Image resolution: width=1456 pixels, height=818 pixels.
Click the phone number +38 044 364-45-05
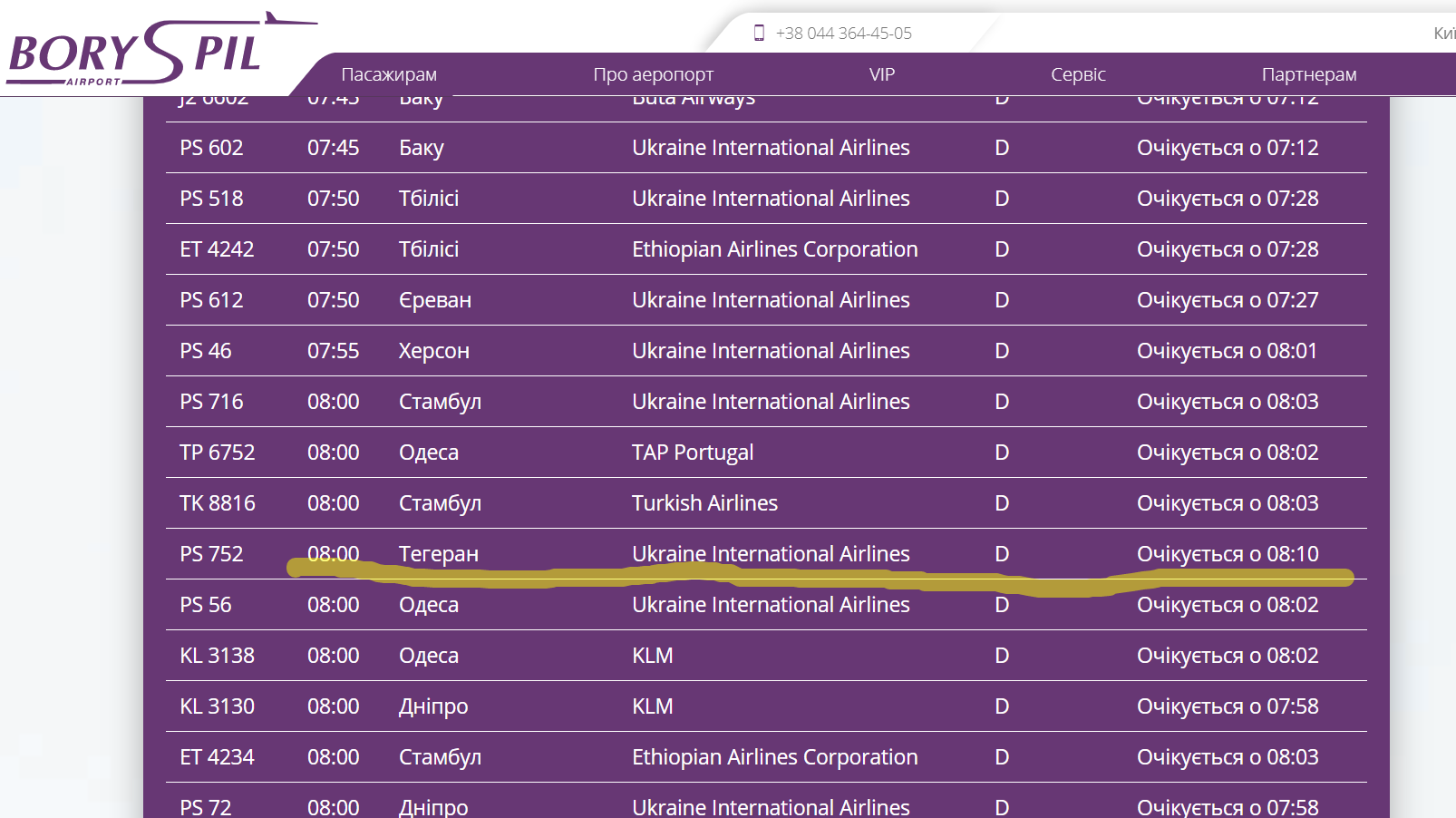point(843,34)
